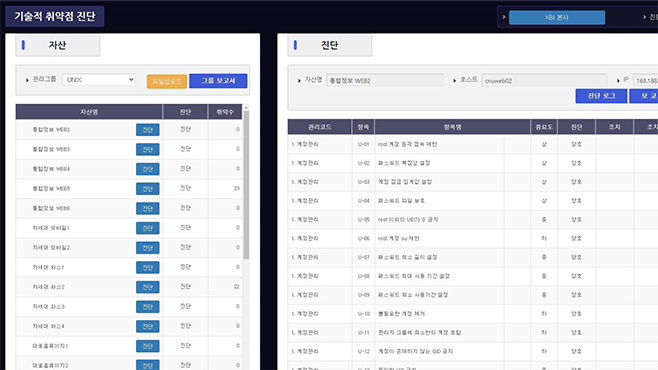Image resolution: width=658 pixels, height=370 pixels.
Task: Click the blue 진단 button for 차세대 학사1
Action: point(147,267)
